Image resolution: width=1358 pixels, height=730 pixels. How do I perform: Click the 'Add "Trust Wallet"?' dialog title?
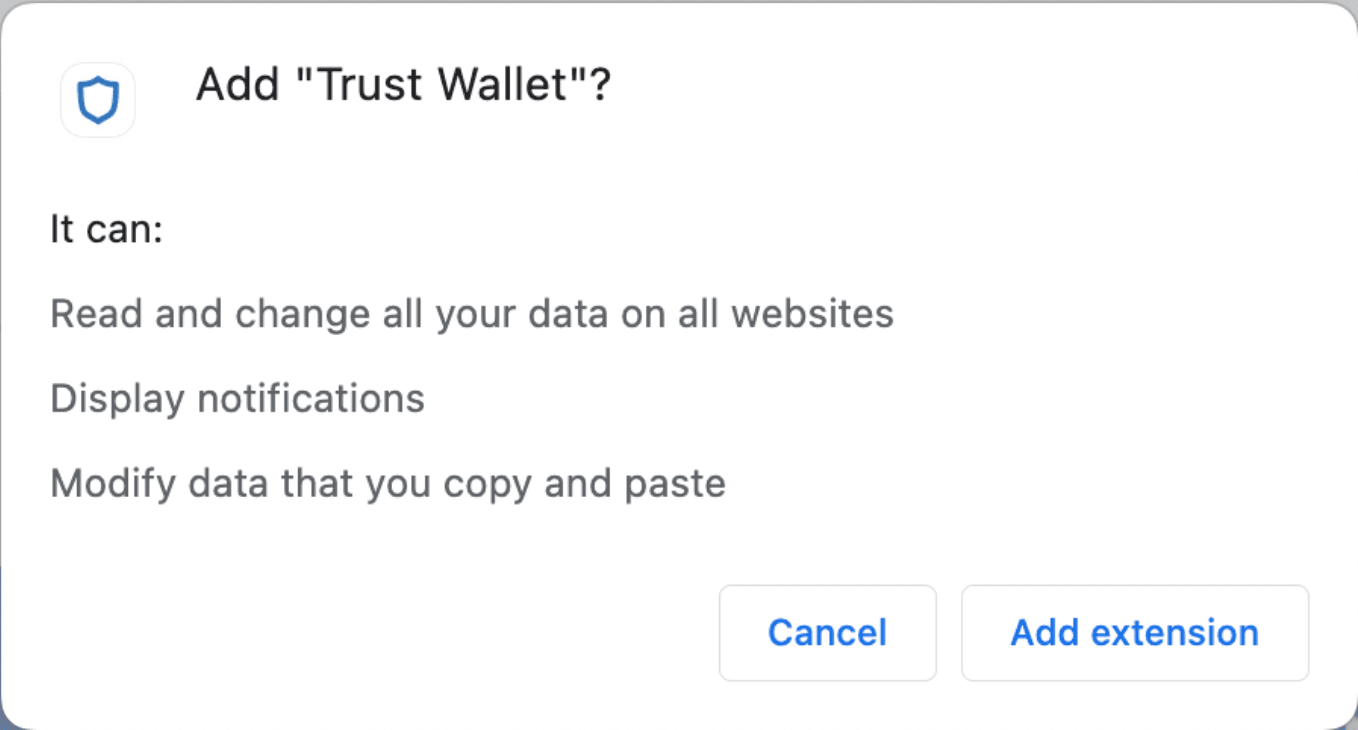(x=403, y=86)
